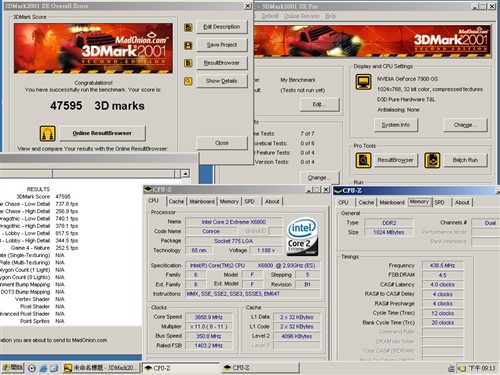Click the Online ResultBrowser button

[102, 133]
